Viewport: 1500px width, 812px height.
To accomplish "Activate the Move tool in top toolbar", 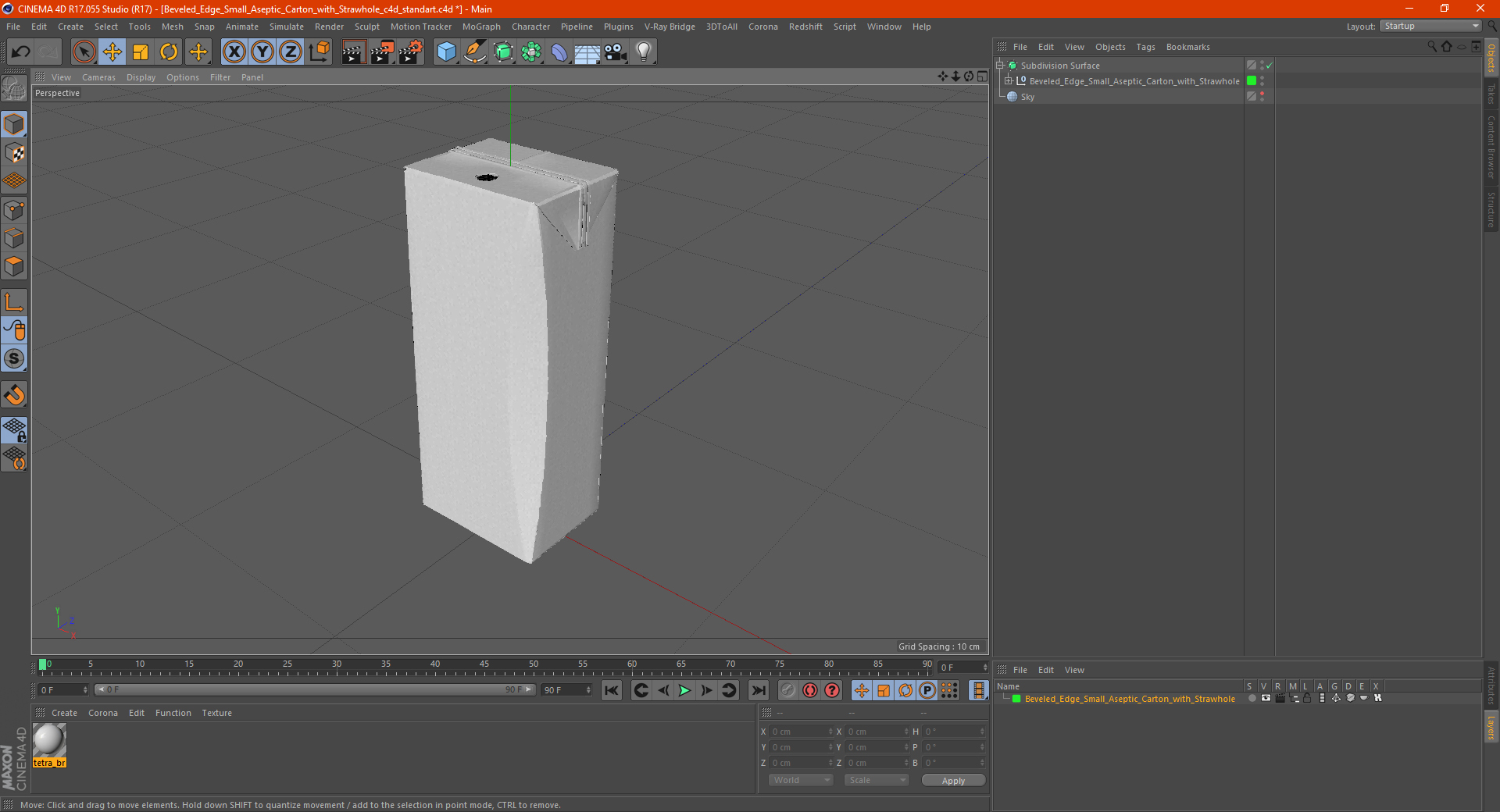I will 112,52.
